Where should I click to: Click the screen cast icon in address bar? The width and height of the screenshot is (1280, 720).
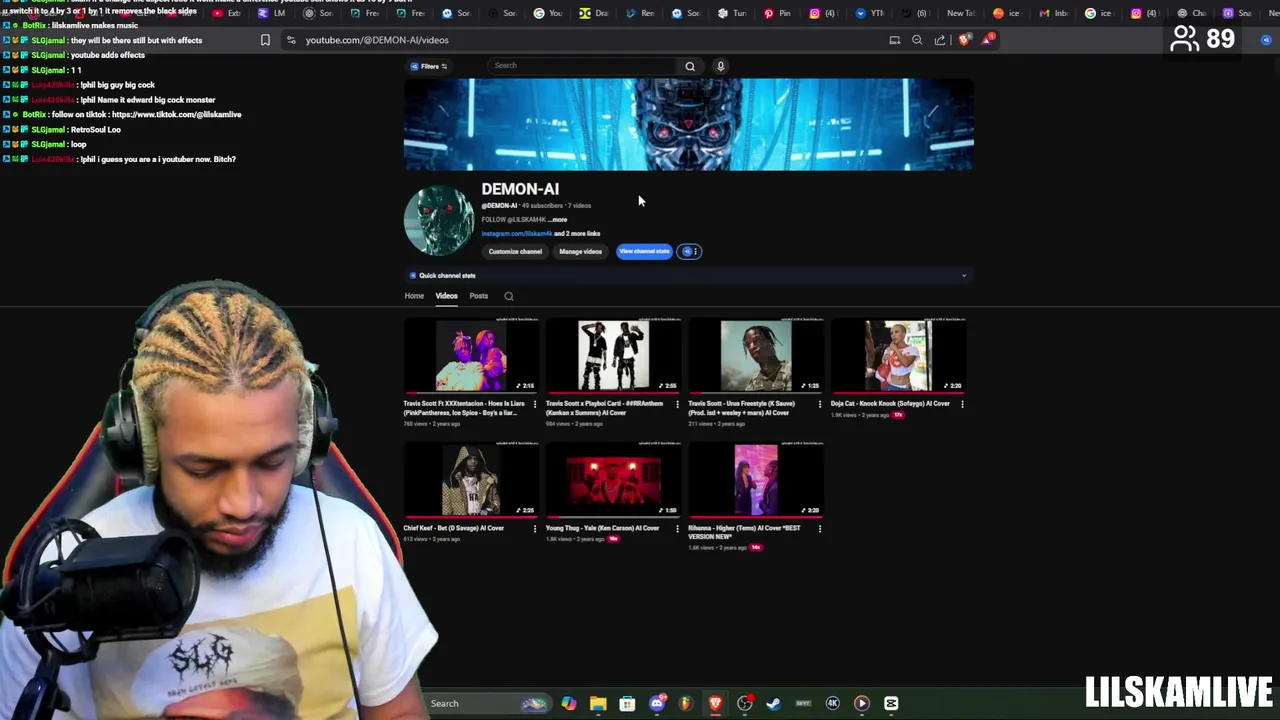tap(895, 40)
